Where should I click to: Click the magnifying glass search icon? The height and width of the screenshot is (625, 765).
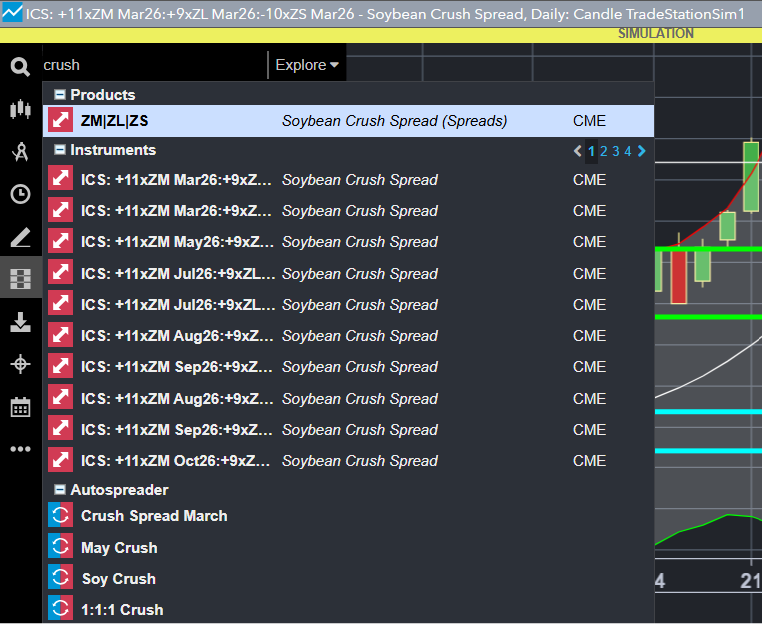pos(20,67)
